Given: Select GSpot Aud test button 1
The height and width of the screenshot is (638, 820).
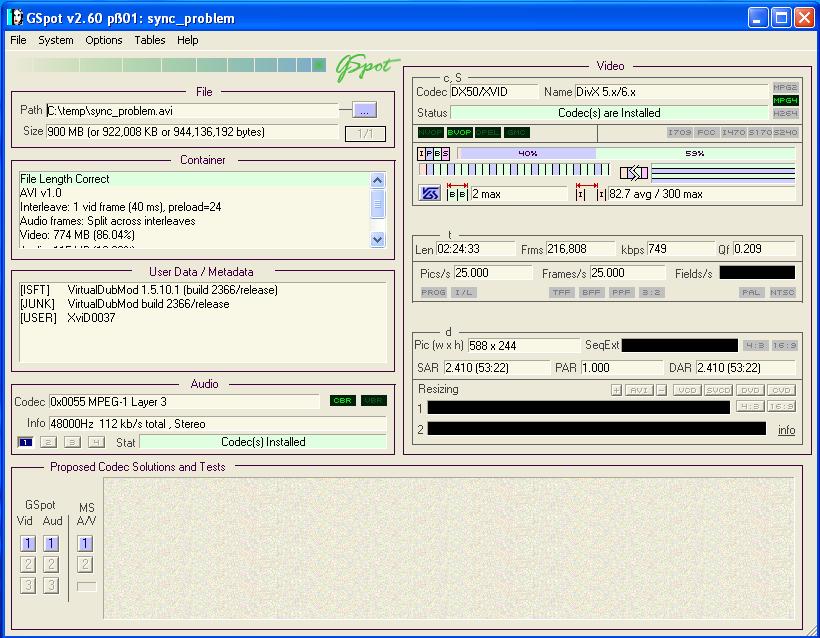Looking at the screenshot, I should 51,543.
